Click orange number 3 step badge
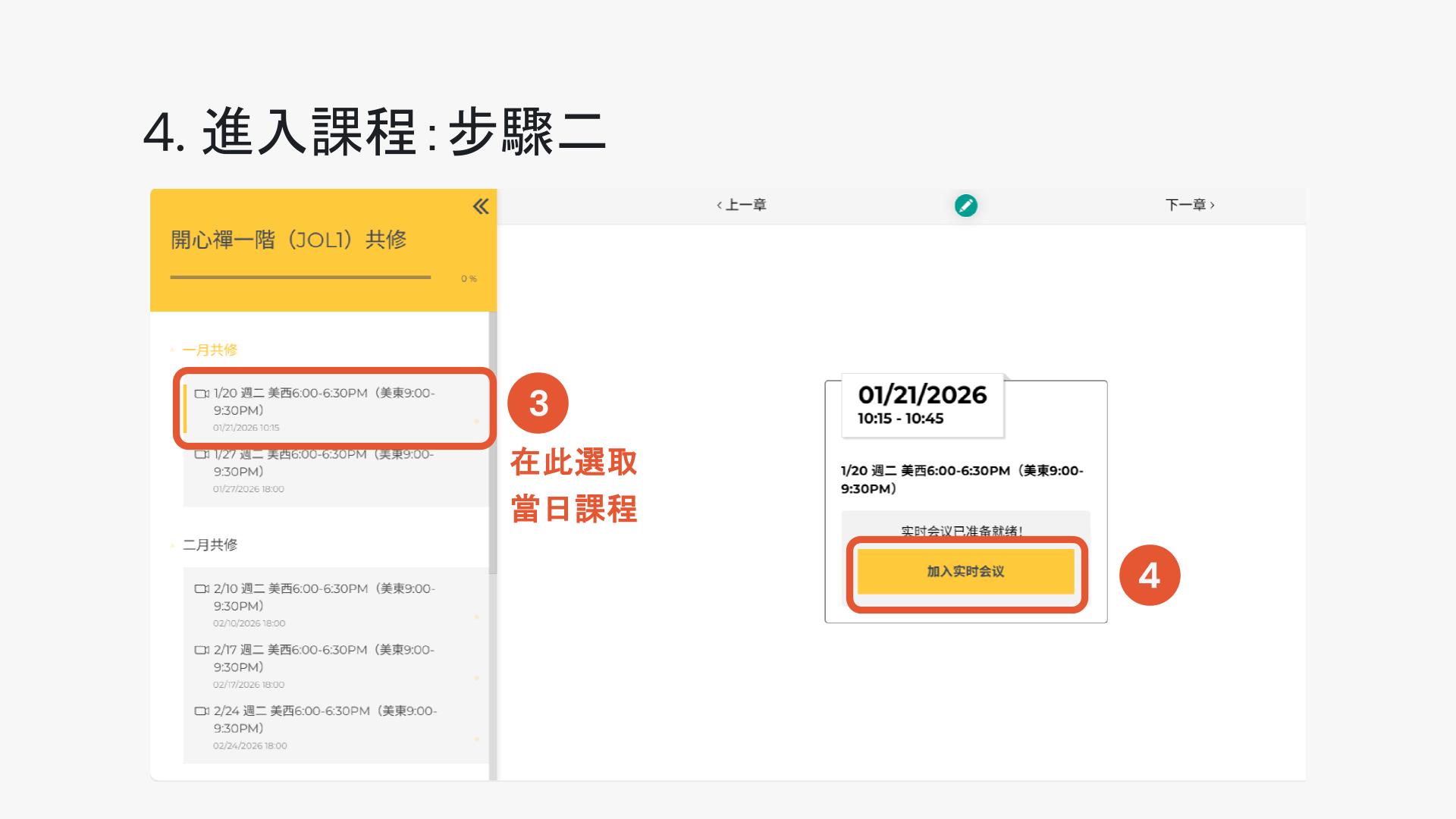This screenshot has height=819, width=1456. [538, 403]
